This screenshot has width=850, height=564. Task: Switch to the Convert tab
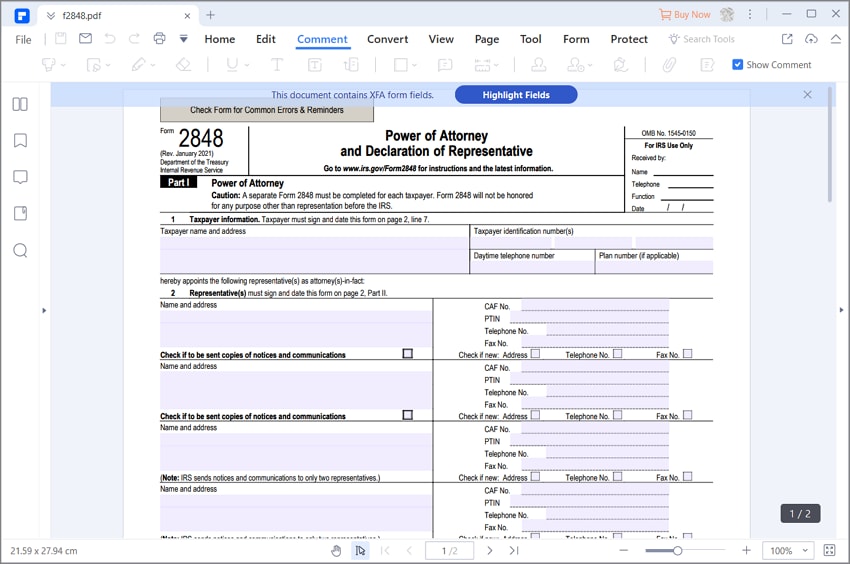pyautogui.click(x=388, y=39)
